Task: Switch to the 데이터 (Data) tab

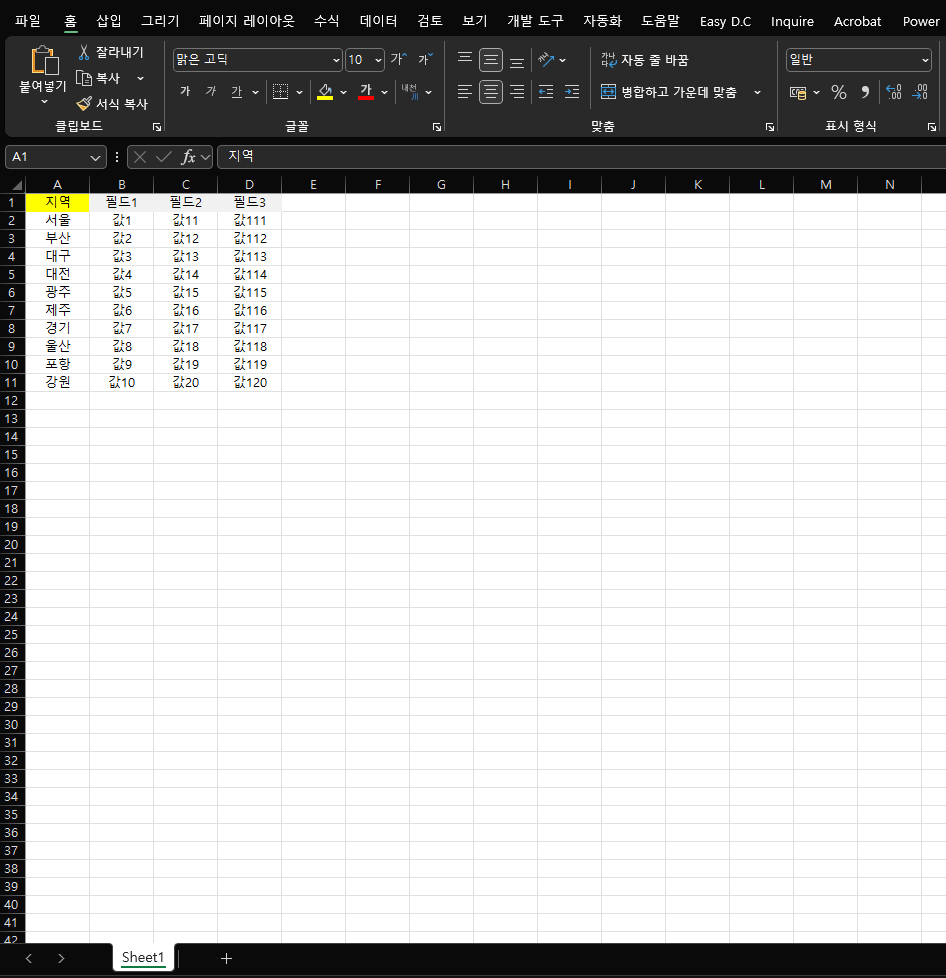Action: coord(378,21)
